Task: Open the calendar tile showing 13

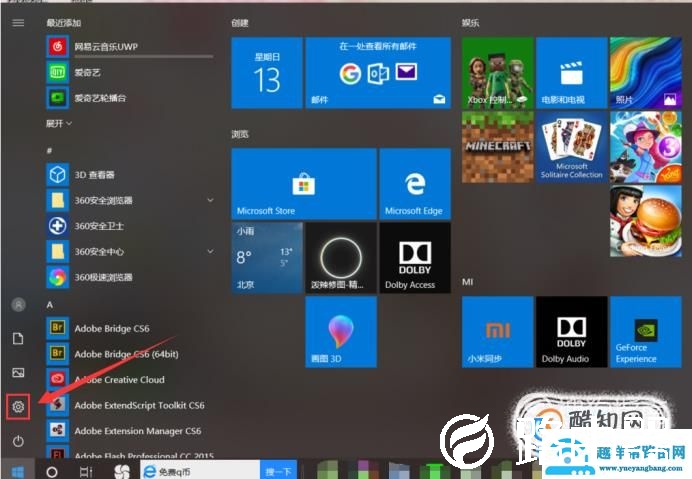Action: point(267,73)
